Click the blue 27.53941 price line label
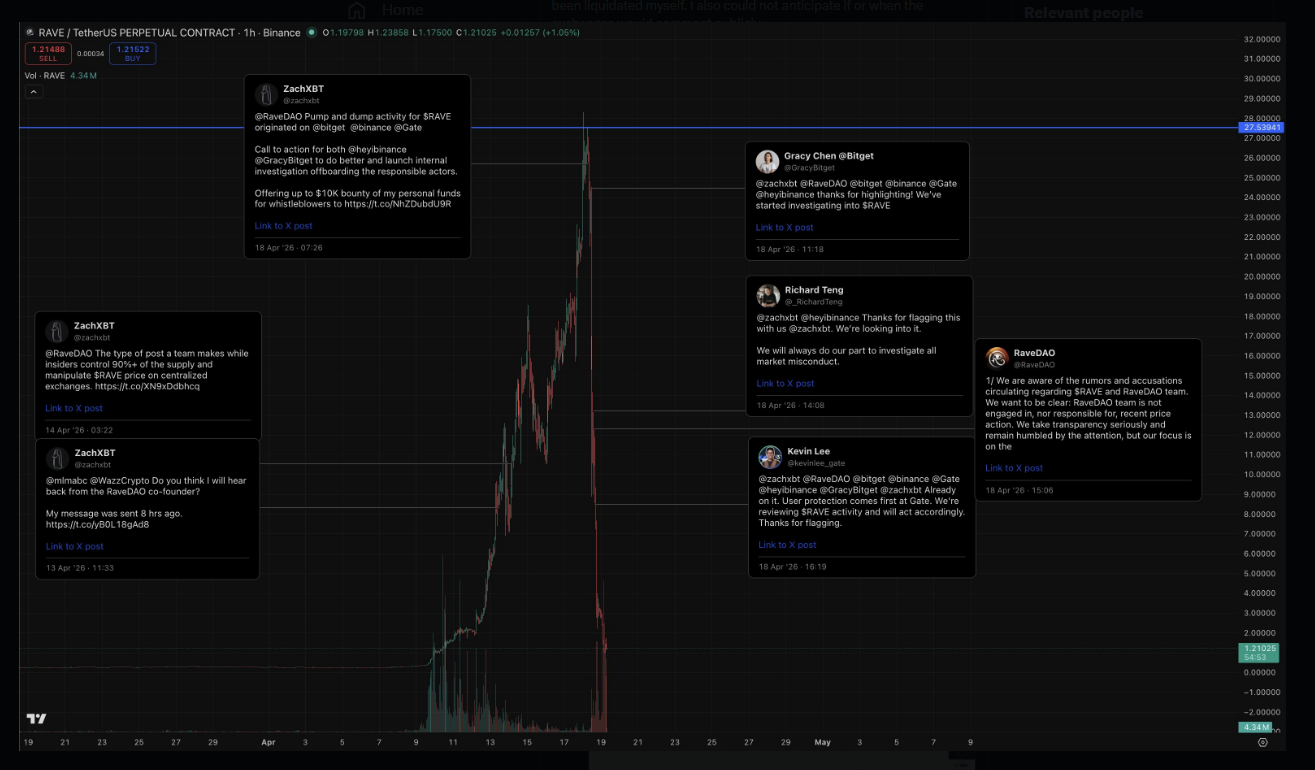 pos(1261,128)
